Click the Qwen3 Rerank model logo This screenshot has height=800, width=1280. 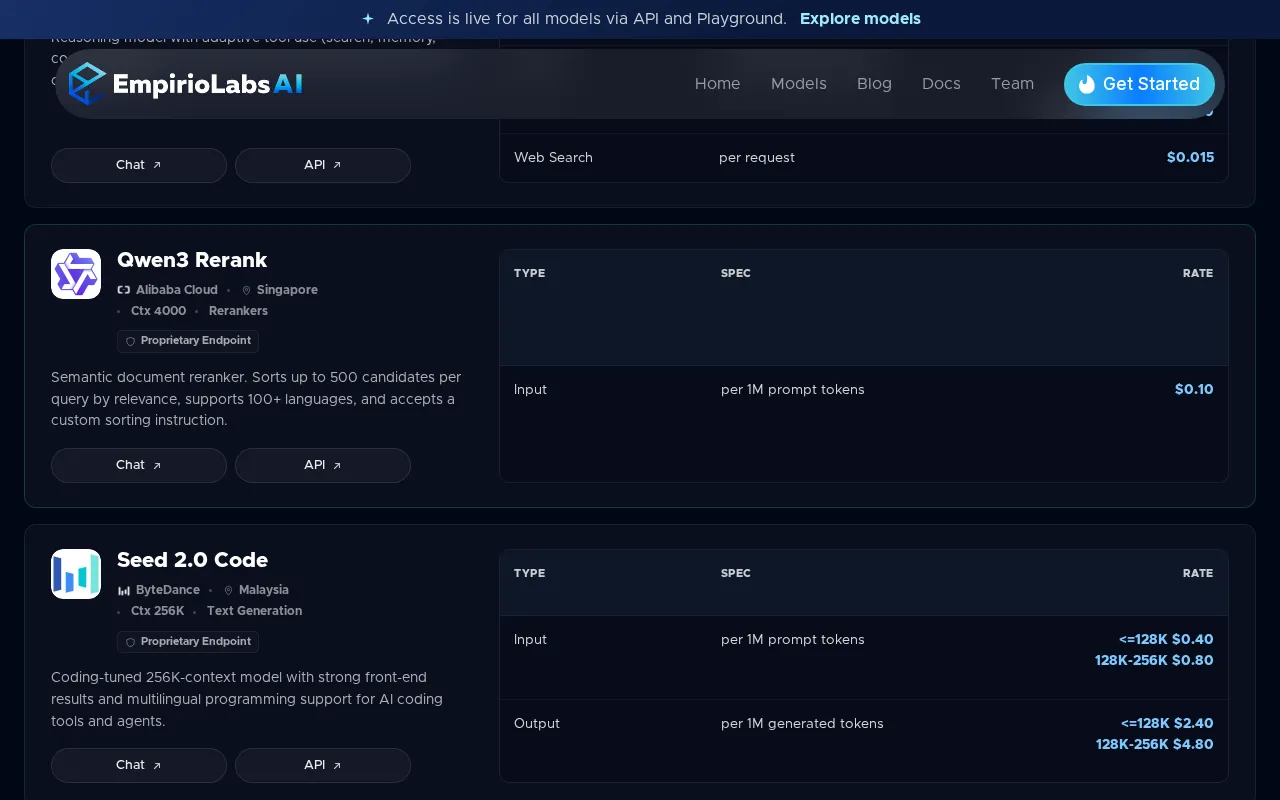(x=76, y=274)
